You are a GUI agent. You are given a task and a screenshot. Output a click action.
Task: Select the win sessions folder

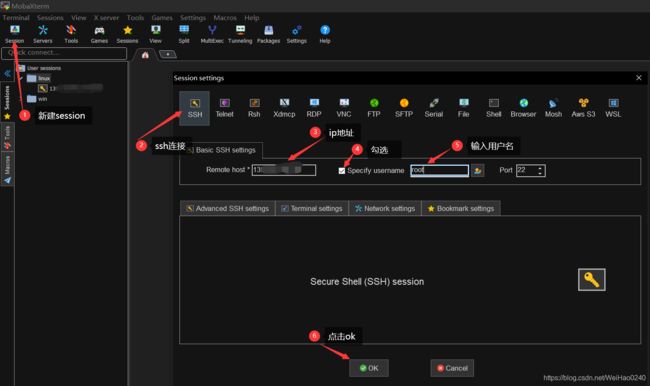click(37, 99)
